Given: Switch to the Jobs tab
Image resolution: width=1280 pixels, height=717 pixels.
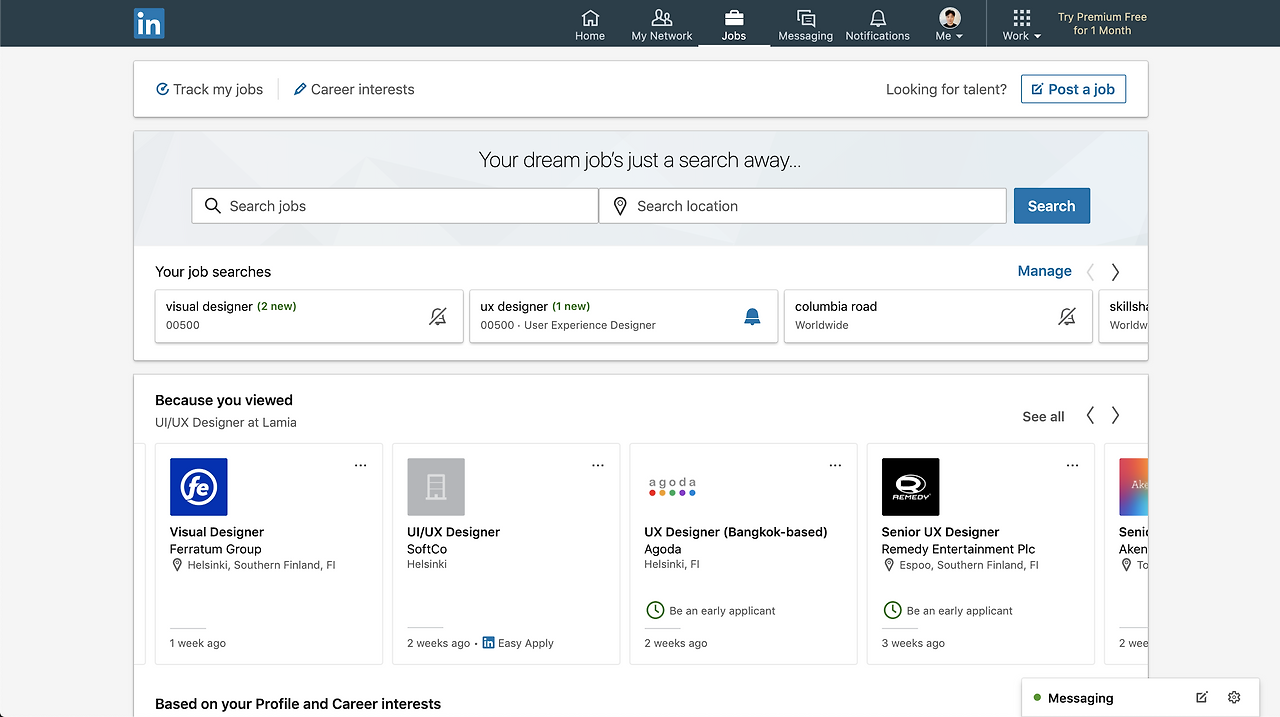Looking at the screenshot, I should click(733, 23).
